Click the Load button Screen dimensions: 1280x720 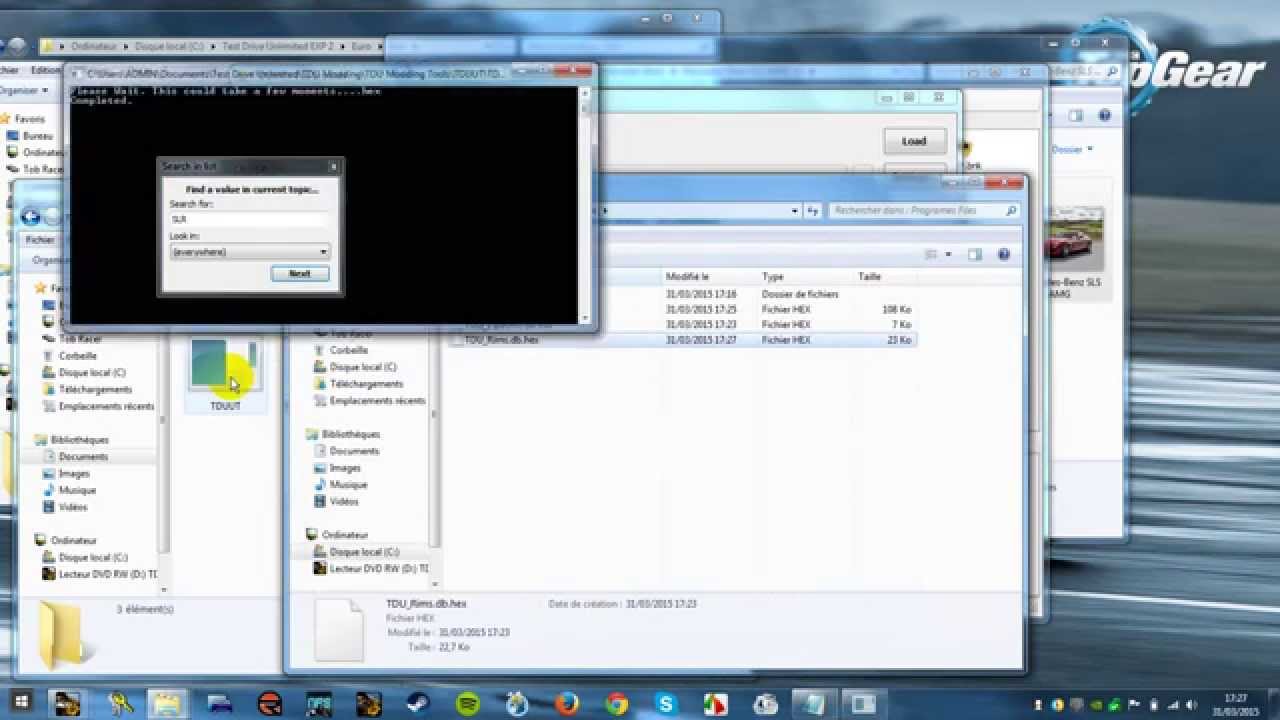tap(914, 141)
